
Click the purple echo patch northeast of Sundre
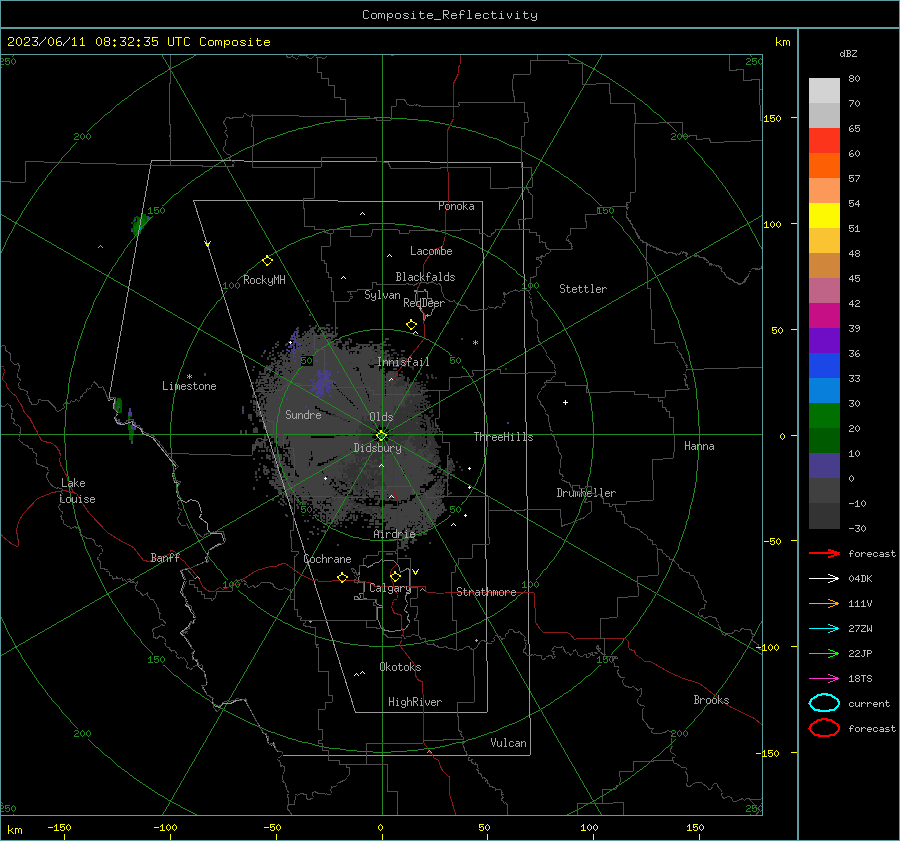click(322, 383)
